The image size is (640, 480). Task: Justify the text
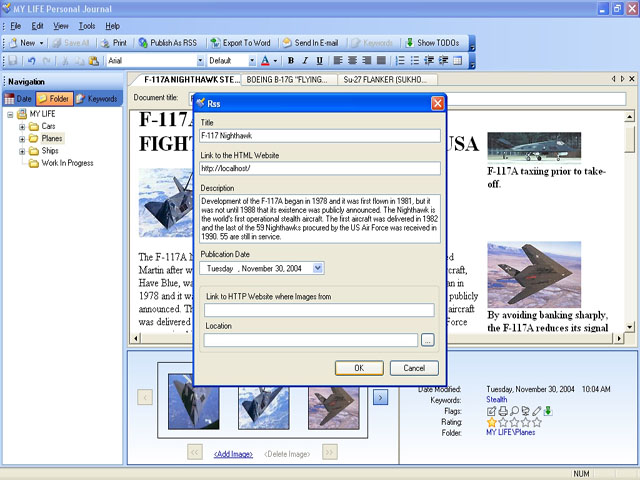[x=381, y=61]
